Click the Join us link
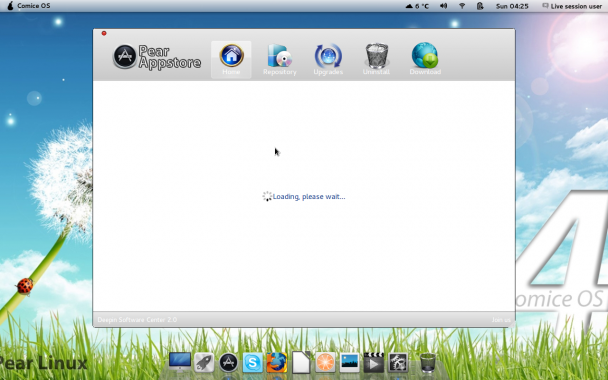The height and width of the screenshot is (380, 608). click(501, 320)
